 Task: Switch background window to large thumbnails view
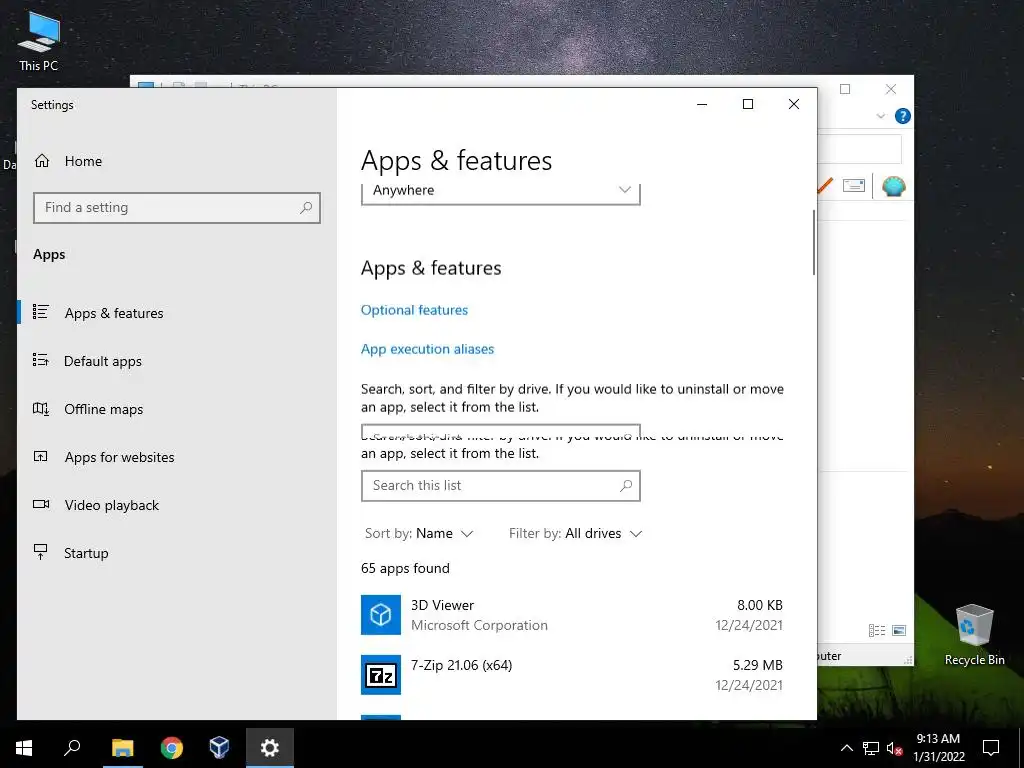coord(899,630)
